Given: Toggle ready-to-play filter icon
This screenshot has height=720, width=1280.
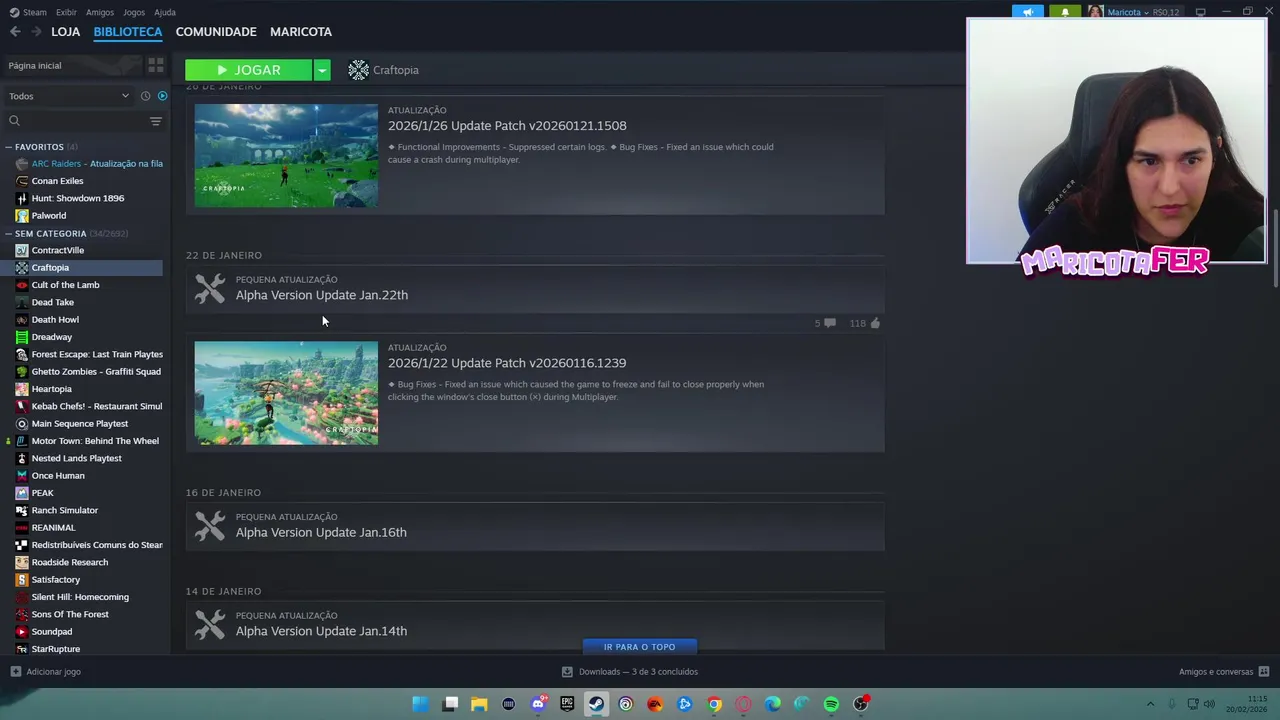Looking at the screenshot, I should (162, 96).
